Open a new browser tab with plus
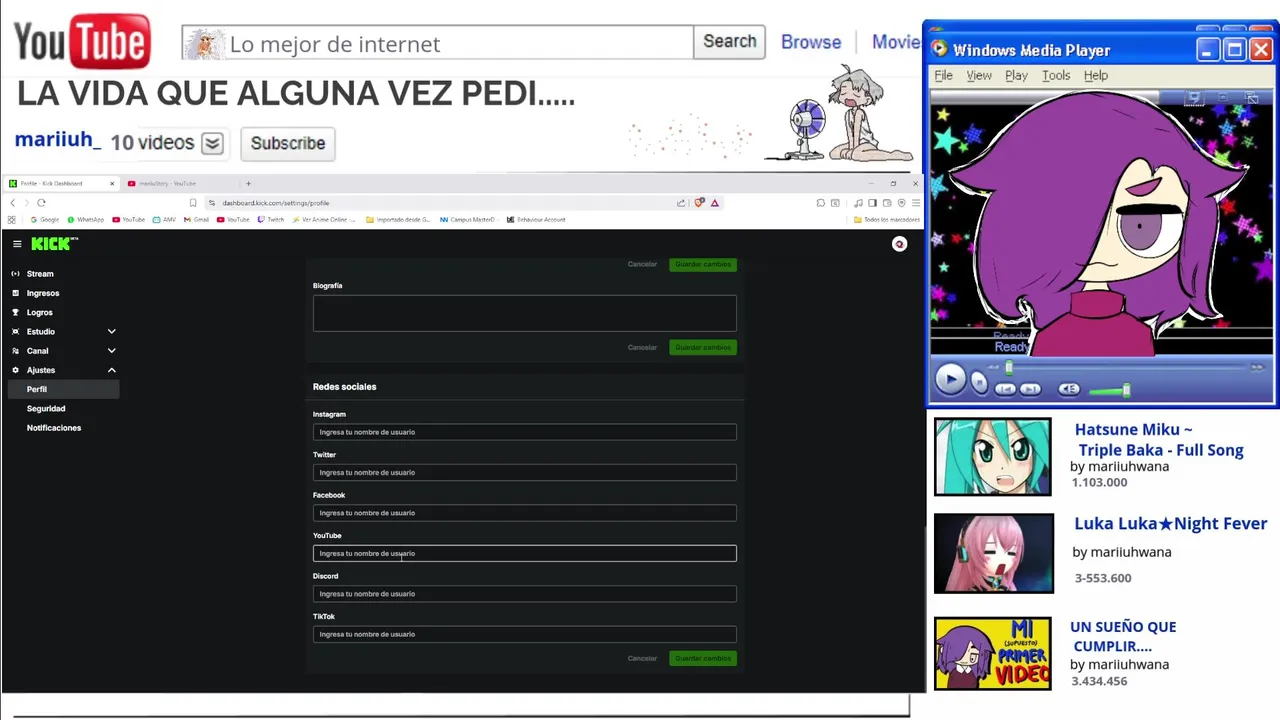This screenshot has height=720, width=1280. click(x=248, y=183)
